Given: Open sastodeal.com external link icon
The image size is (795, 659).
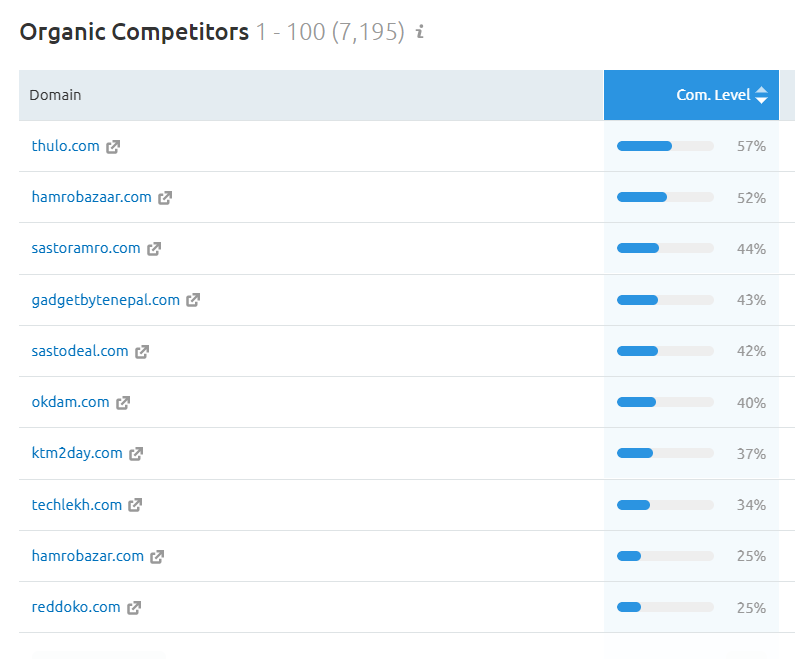Looking at the screenshot, I should coord(141,352).
